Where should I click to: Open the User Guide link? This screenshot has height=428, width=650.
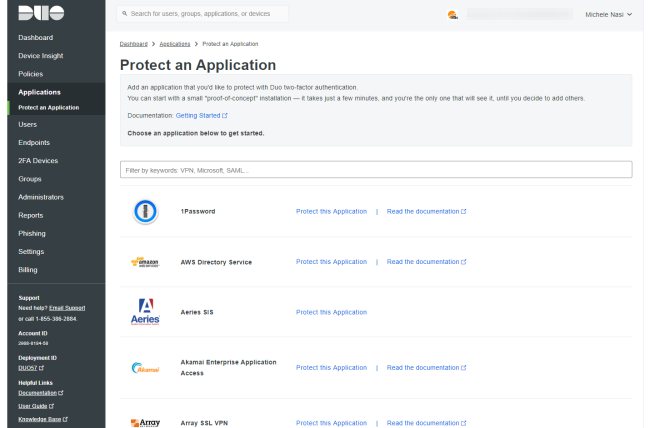click(x=36, y=406)
